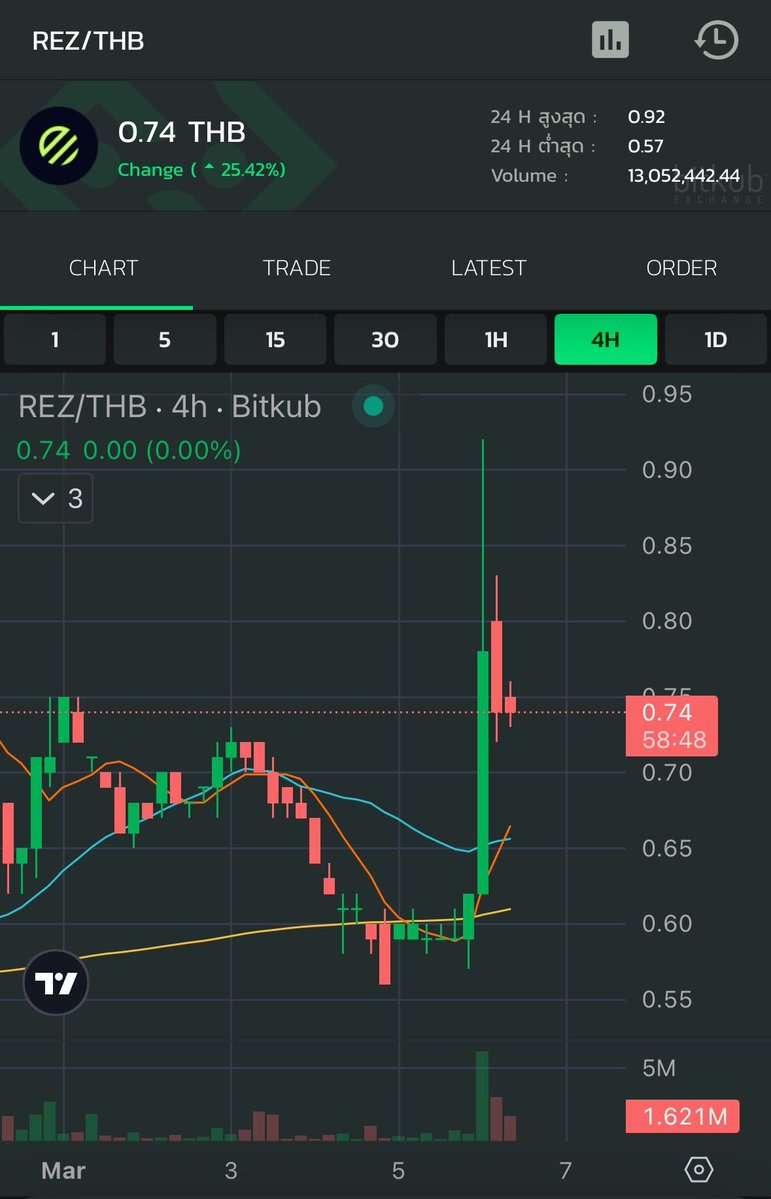Viewport: 771px width, 1199px height.
Task: Open the history clock icon
Action: (717, 40)
